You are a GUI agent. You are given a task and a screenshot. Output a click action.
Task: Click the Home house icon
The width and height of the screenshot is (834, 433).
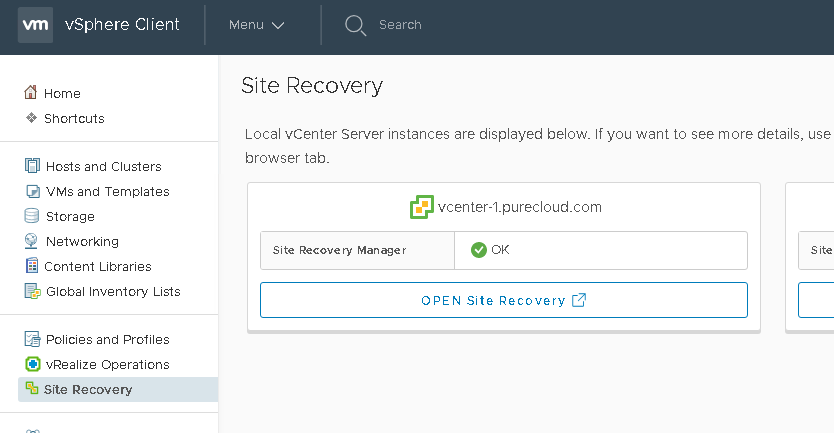[30, 93]
